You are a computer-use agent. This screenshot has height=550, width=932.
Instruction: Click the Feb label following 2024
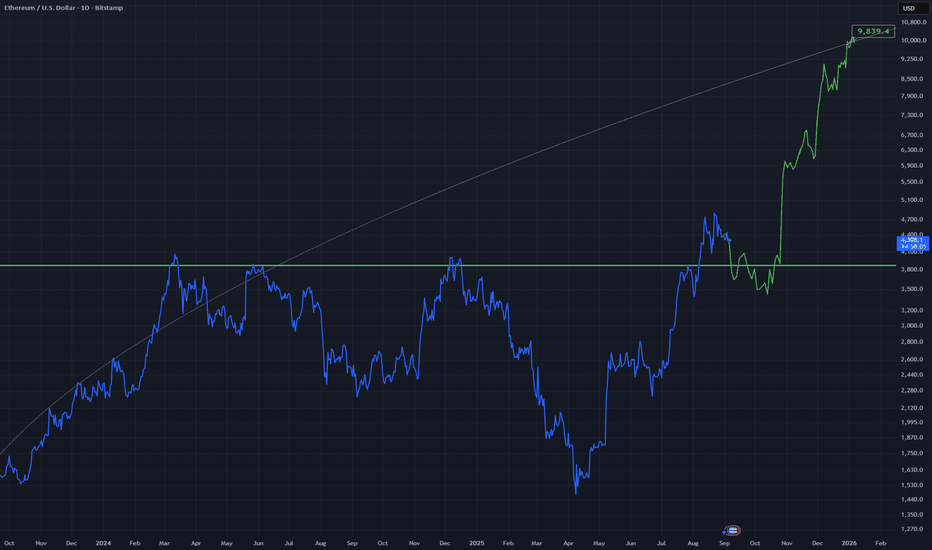pyautogui.click(x=135, y=543)
